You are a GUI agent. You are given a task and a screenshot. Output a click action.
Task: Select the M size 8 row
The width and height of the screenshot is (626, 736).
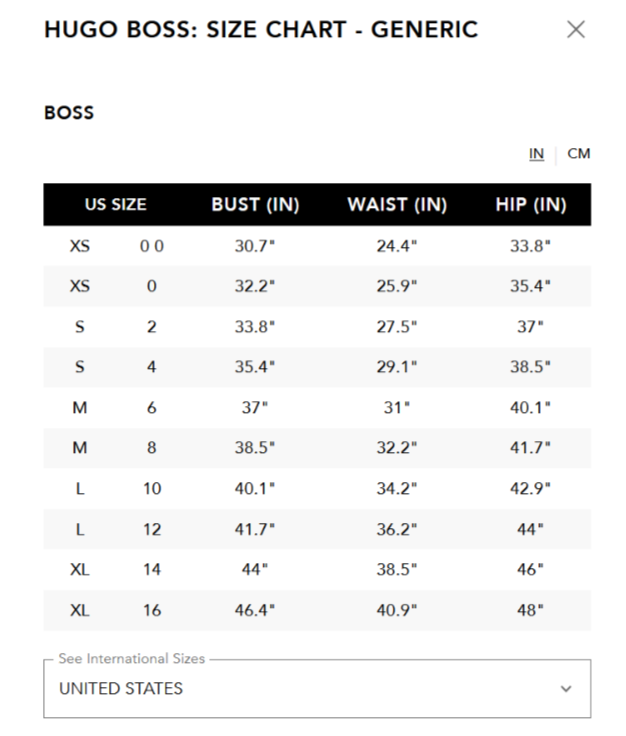pos(316,448)
